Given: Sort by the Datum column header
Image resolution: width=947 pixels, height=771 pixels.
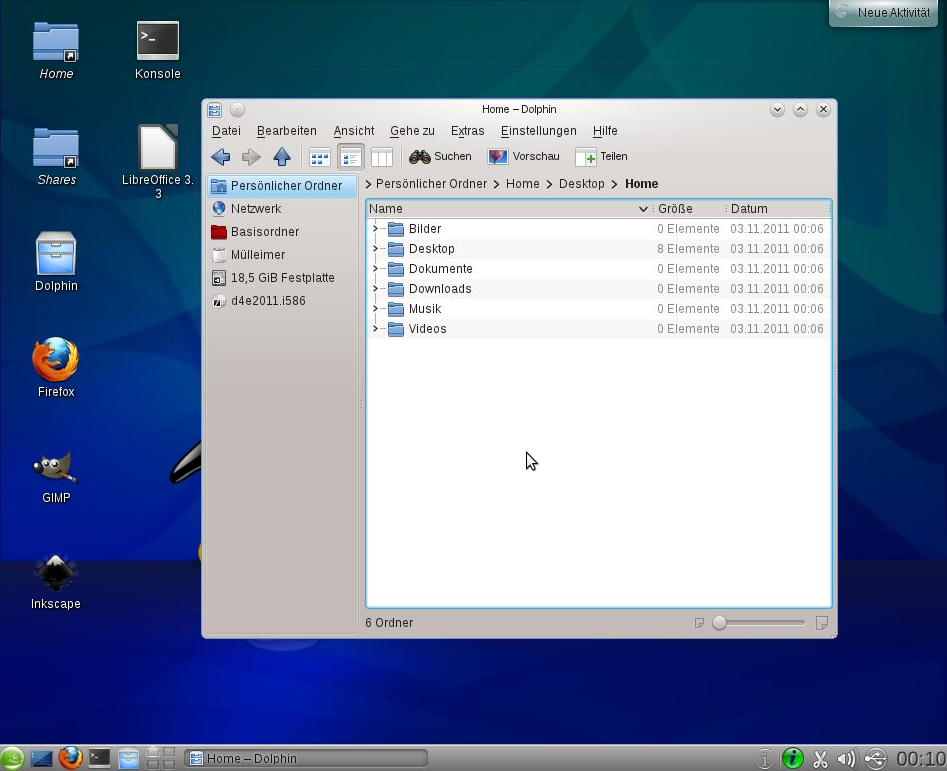Looking at the screenshot, I should tap(778, 209).
